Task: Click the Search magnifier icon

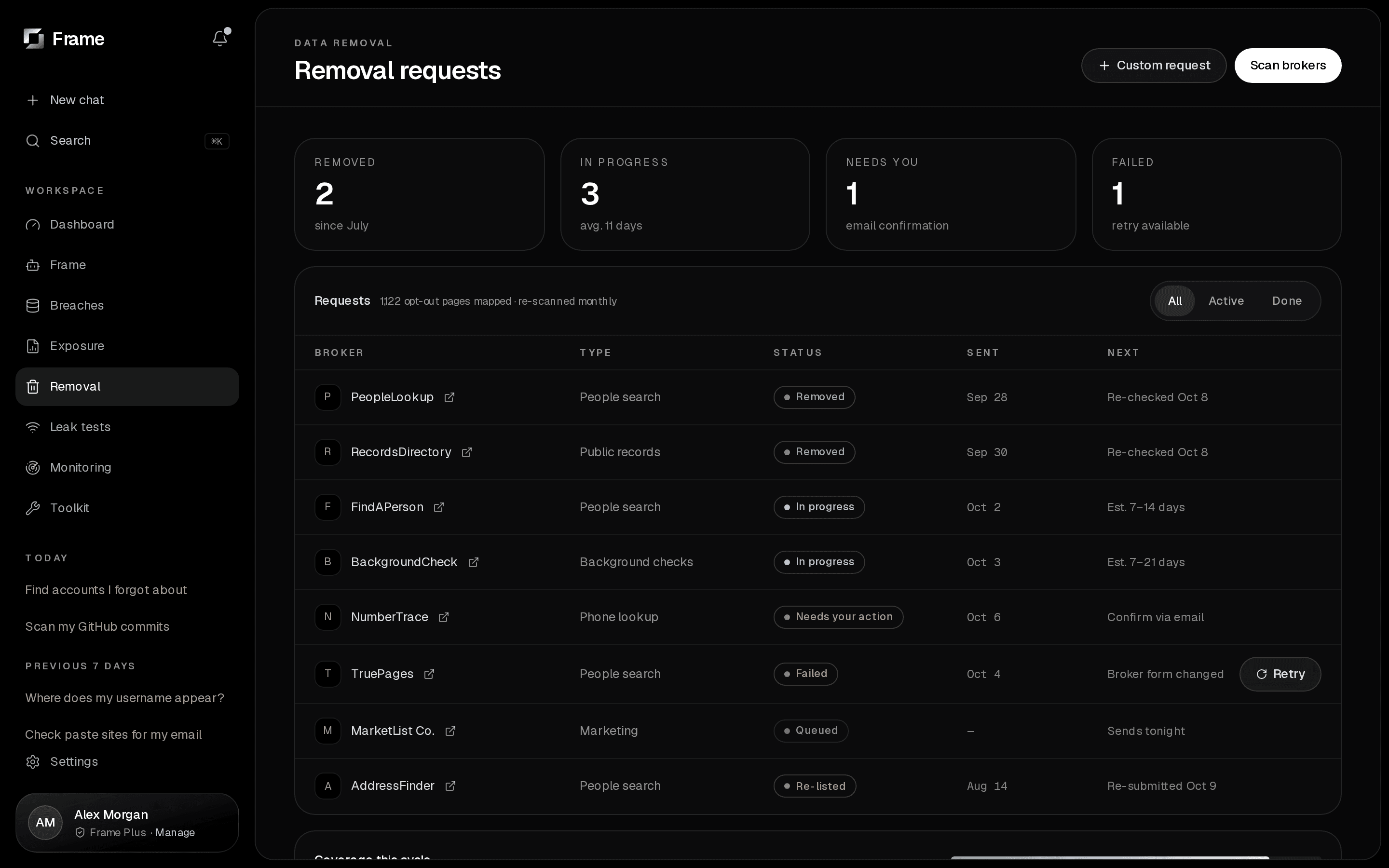Action: pos(33,141)
